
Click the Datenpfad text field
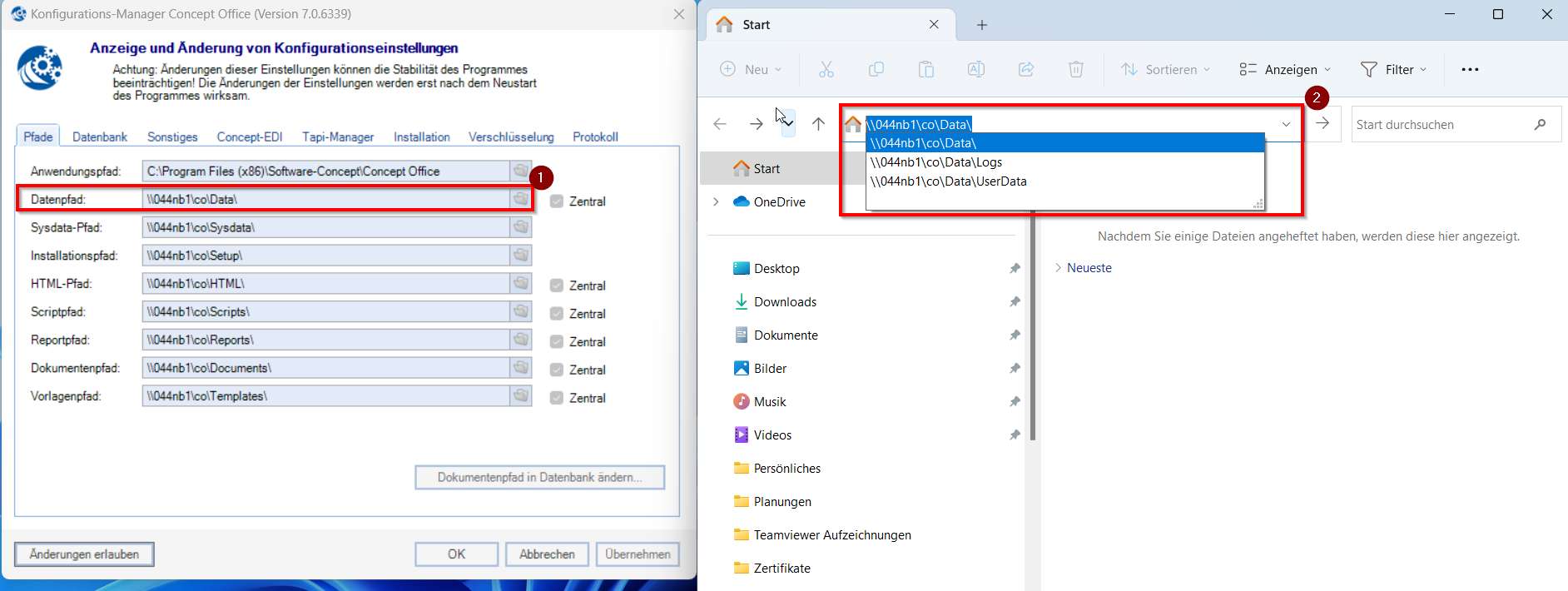[326, 199]
